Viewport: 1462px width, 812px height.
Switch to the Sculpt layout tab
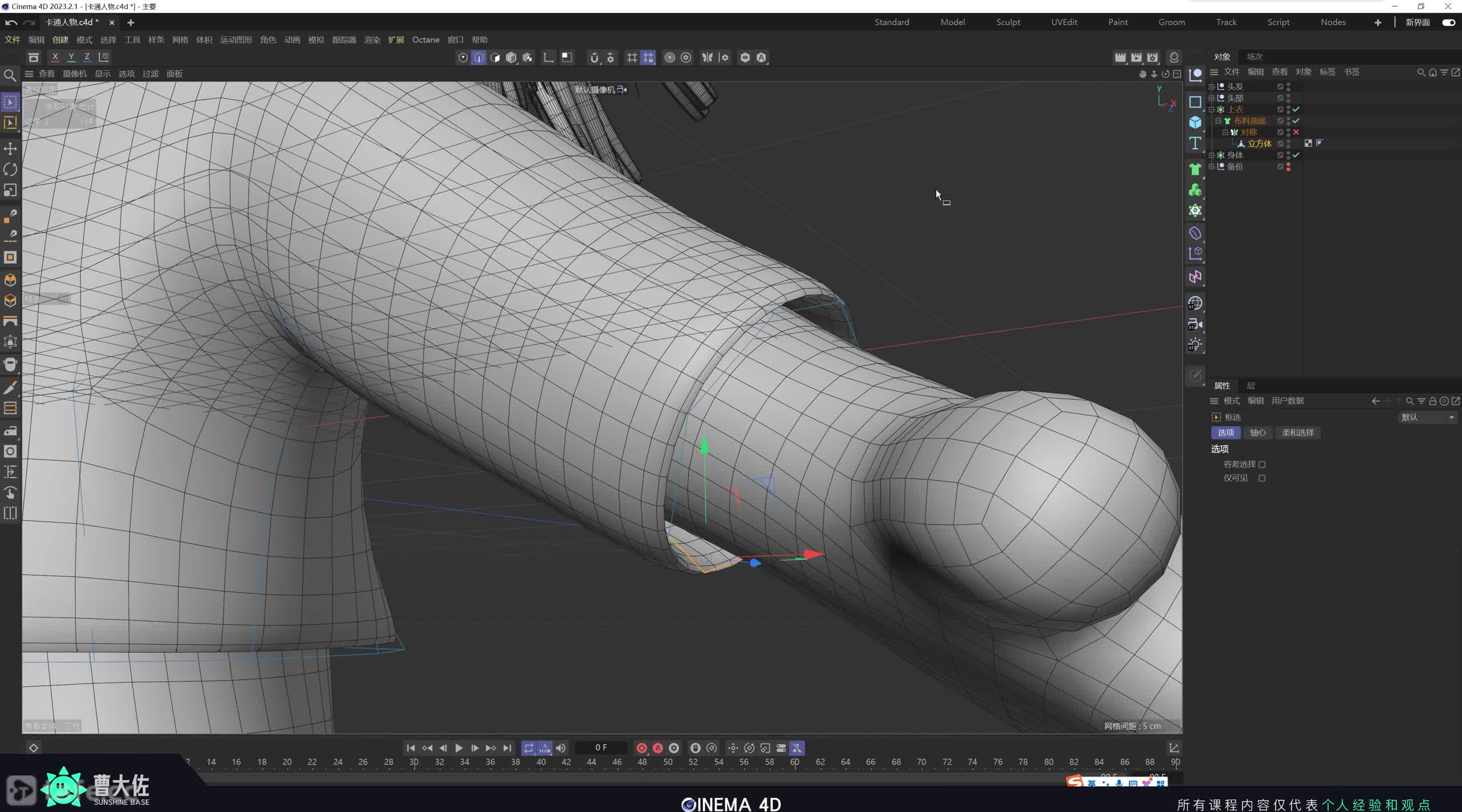coord(1008,22)
